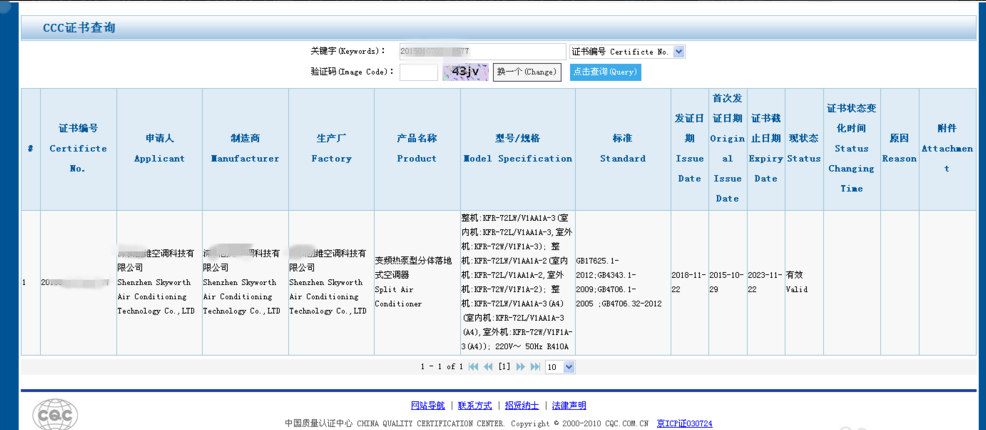Image resolution: width=986 pixels, height=430 pixels.
Task: Focus the Keywords input field
Action: (482, 52)
